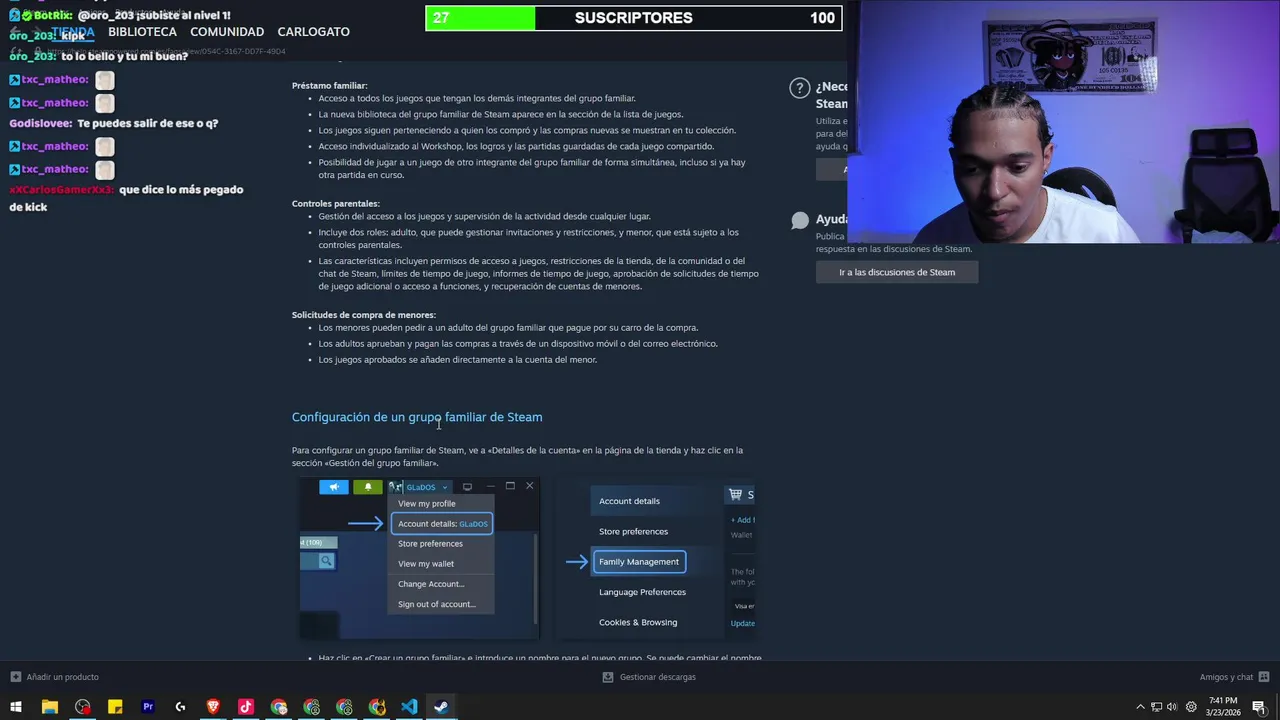Click the volume speaker icon in the tray
This screenshot has width=1280, height=720.
tap(1173, 707)
